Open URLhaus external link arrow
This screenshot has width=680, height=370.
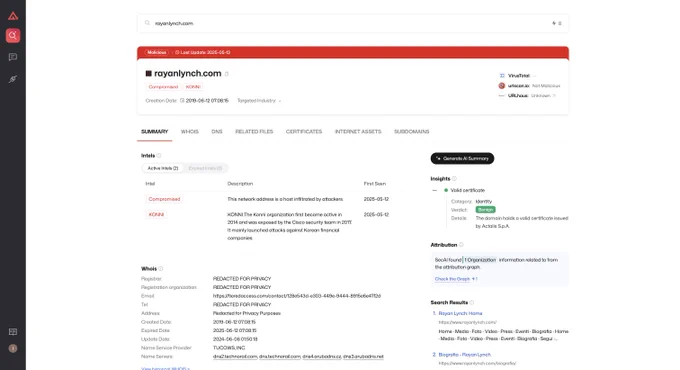pos(554,95)
